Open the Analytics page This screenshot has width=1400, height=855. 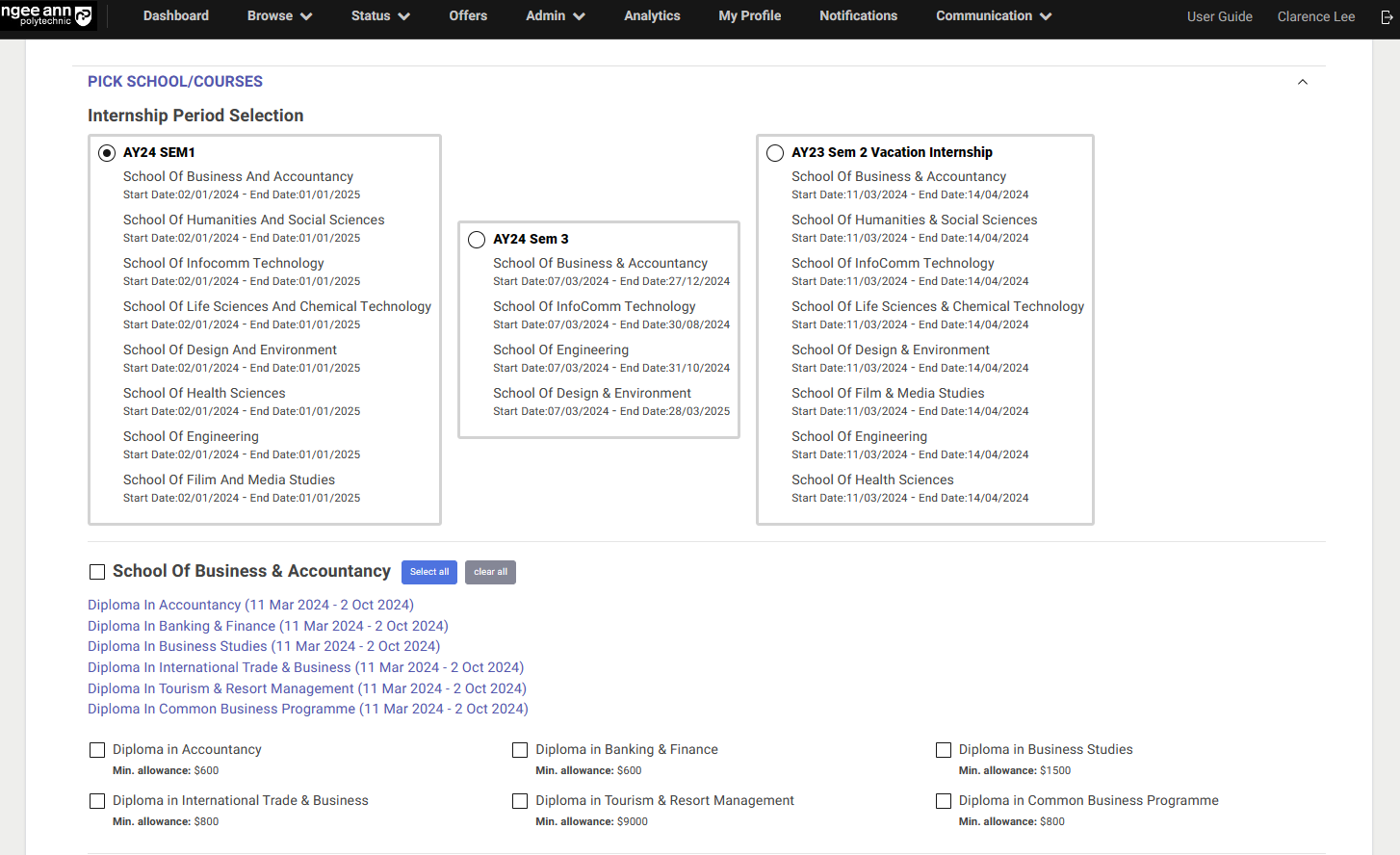click(x=652, y=15)
